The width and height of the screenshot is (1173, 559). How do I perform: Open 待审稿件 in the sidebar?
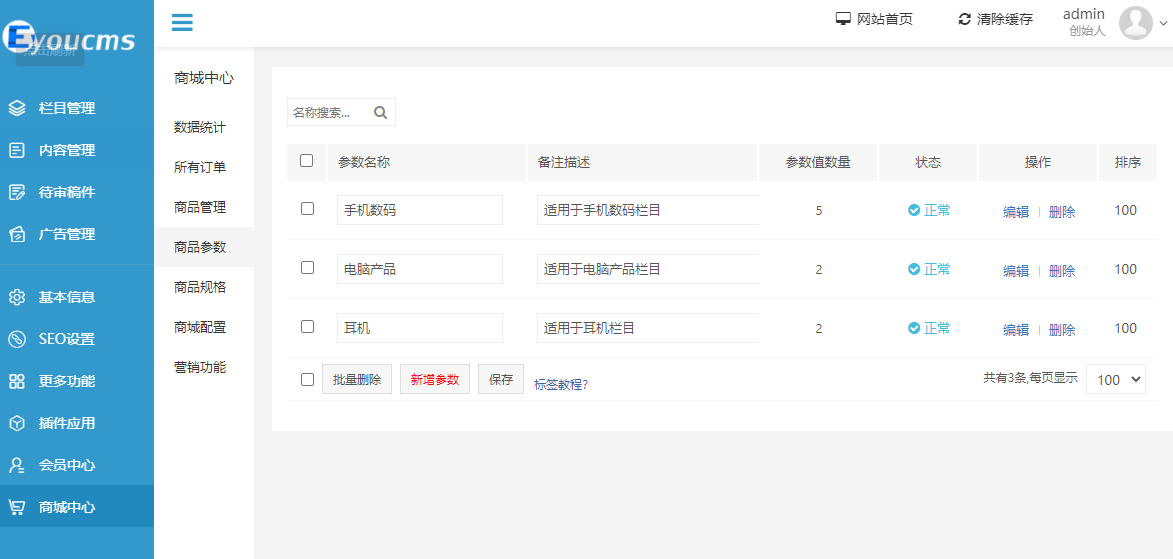tap(77, 192)
